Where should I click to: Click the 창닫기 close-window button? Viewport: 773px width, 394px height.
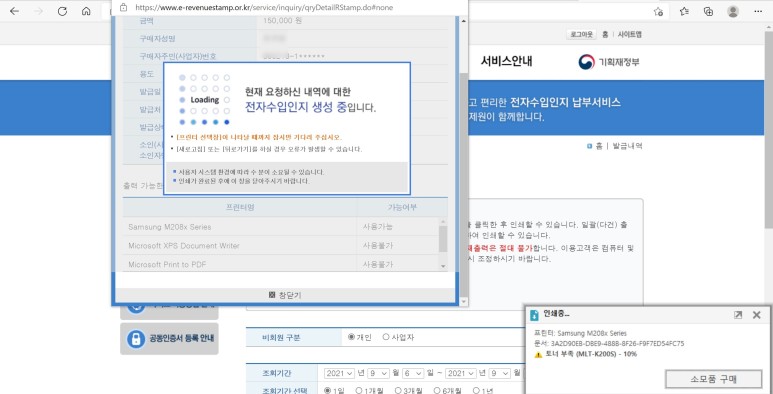point(285,295)
